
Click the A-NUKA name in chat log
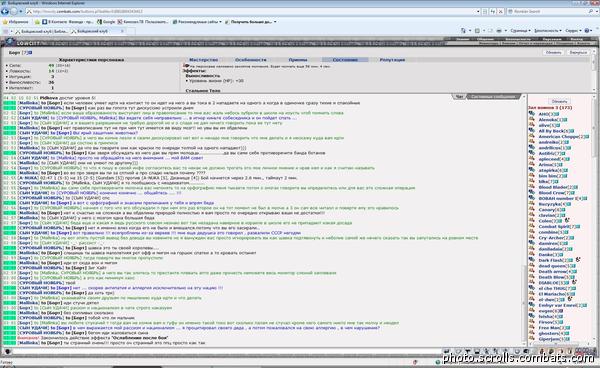[26, 178]
